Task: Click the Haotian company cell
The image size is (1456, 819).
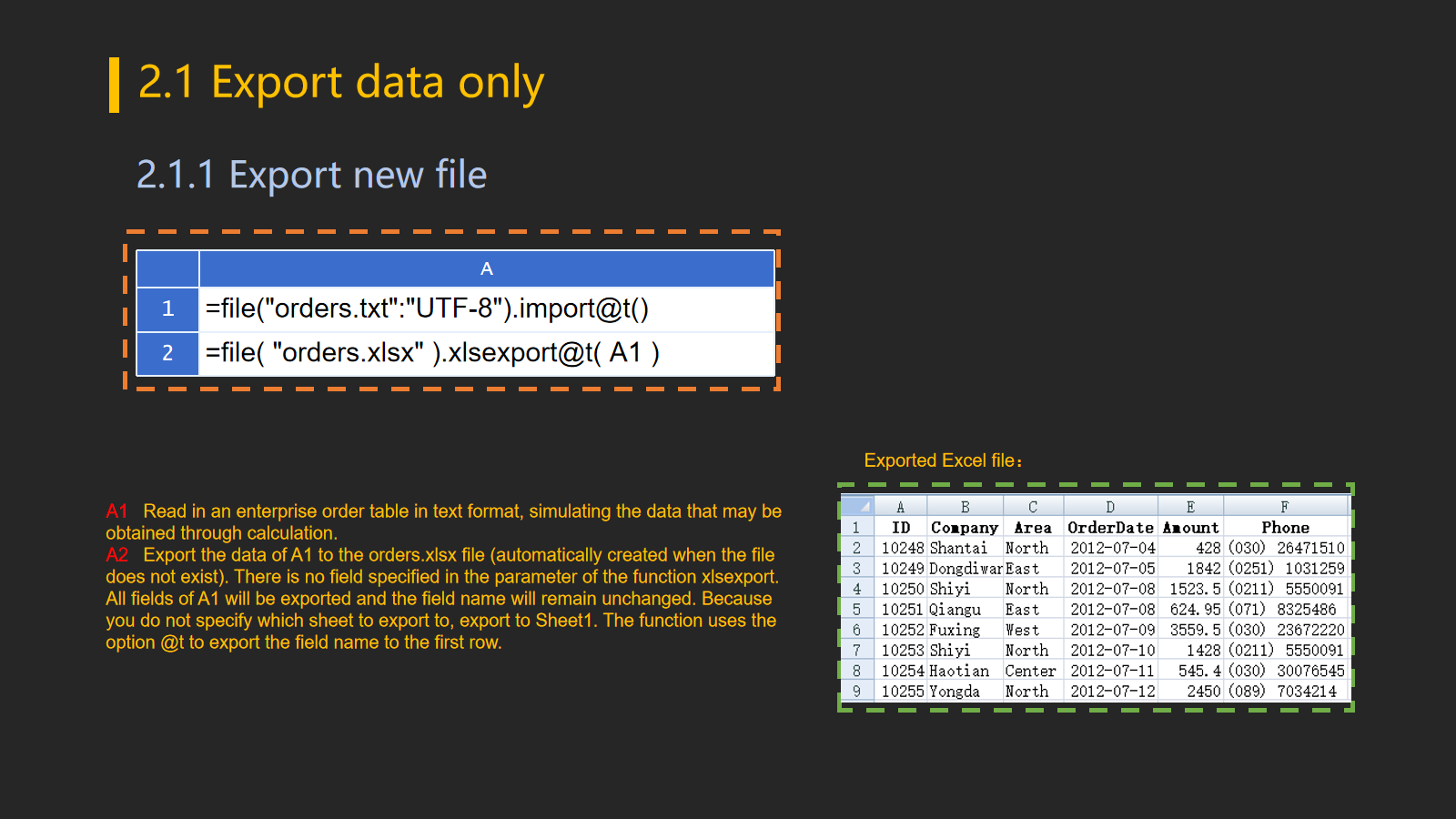Action: (x=960, y=671)
